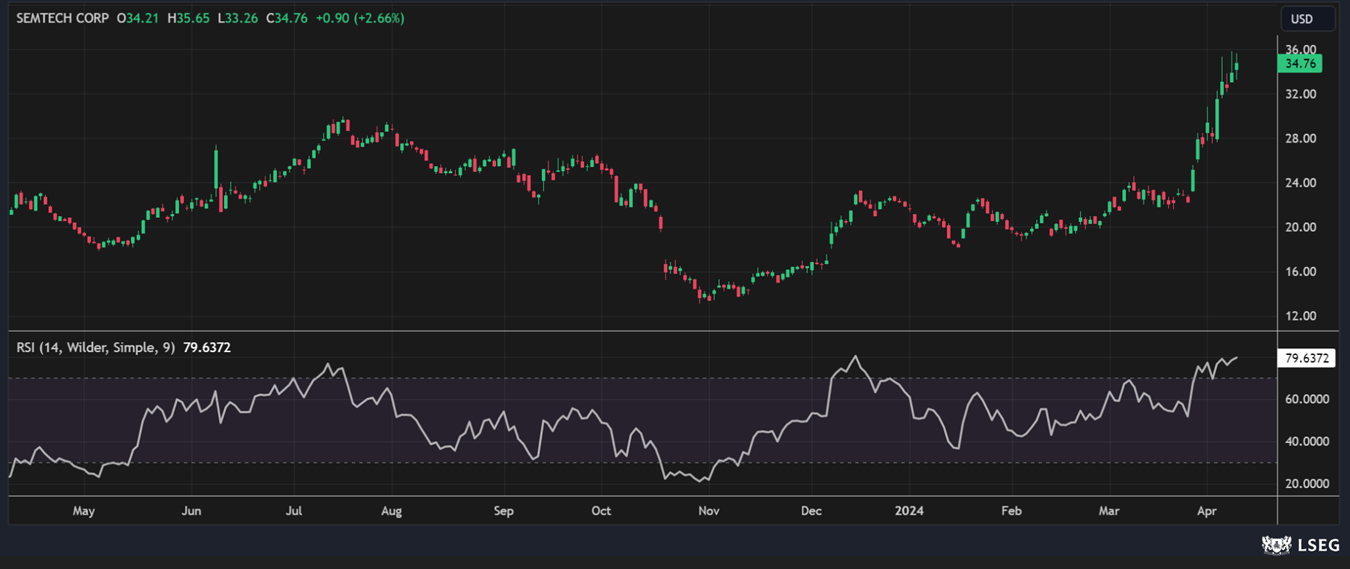Click the RSI (14, Wilder, Simple, 9) legend
Screen dimensions: 1350x569
96,347
